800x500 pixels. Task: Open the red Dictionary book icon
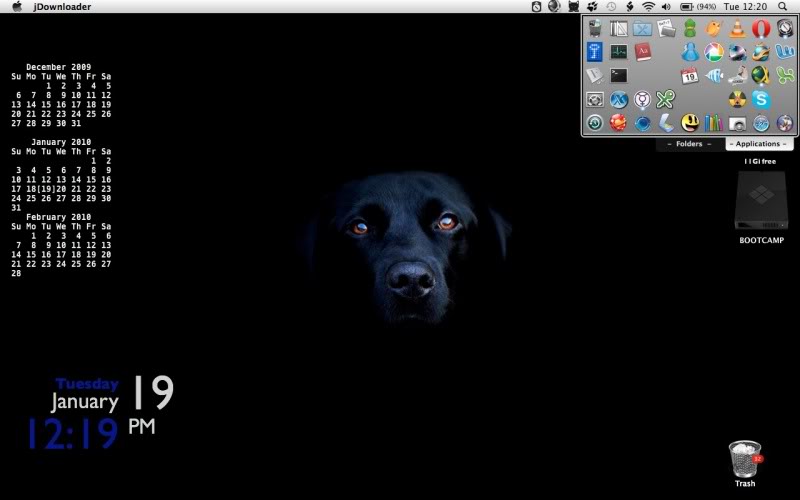(x=643, y=52)
